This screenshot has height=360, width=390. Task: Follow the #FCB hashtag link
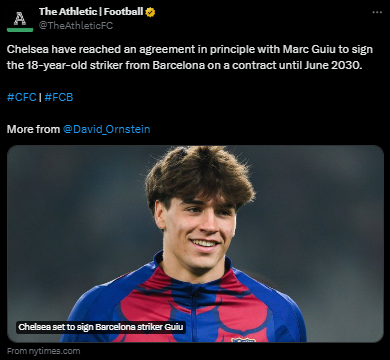pos(59,97)
